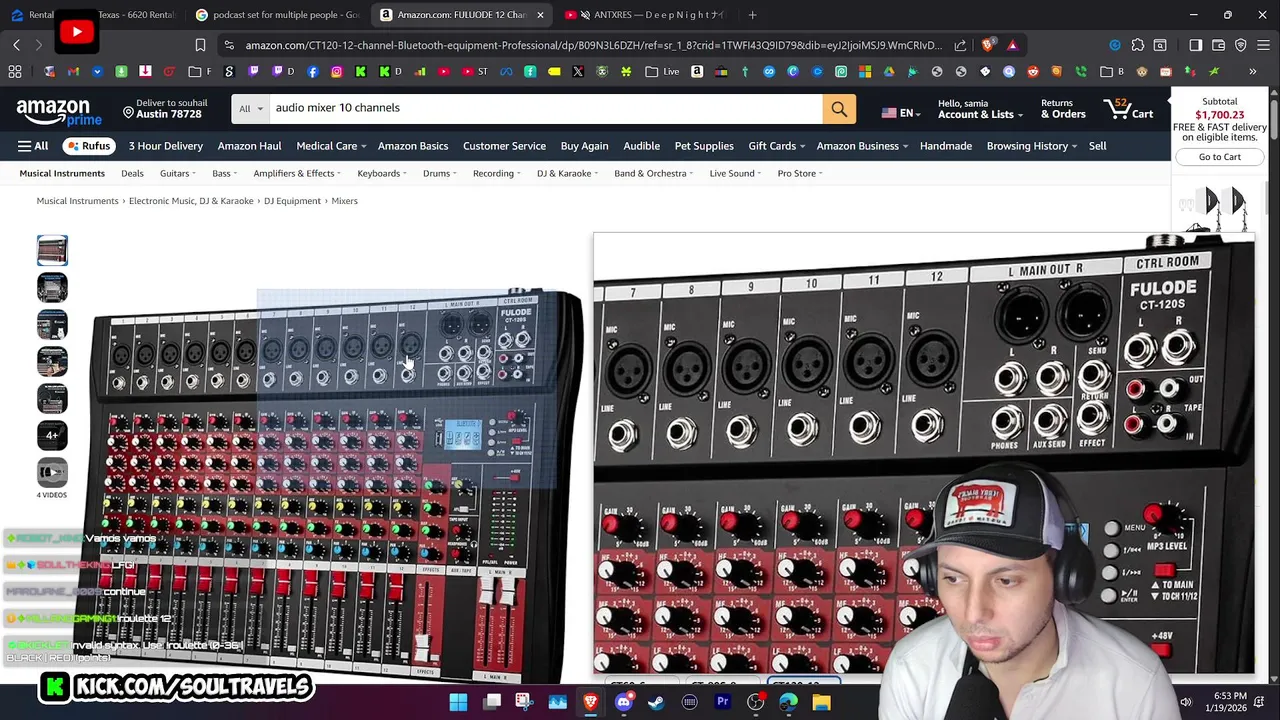Click the Rufus assistant button
The height and width of the screenshot is (720, 1280).
pyautogui.click(x=88, y=146)
